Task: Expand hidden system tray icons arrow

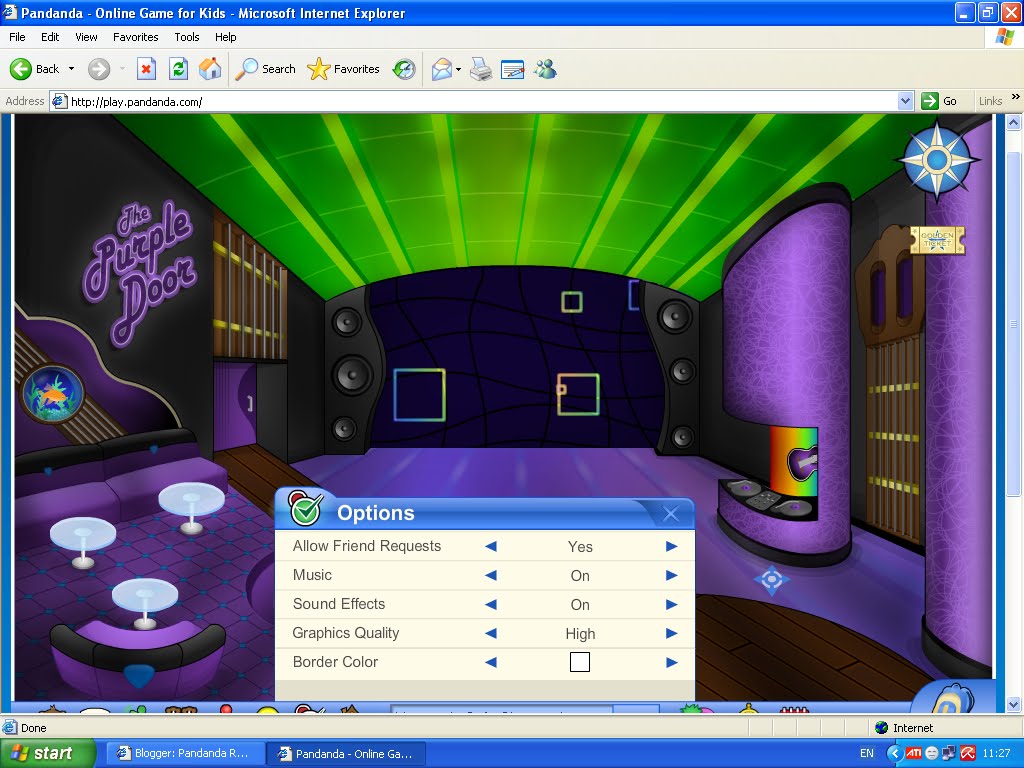Action: pos(893,753)
